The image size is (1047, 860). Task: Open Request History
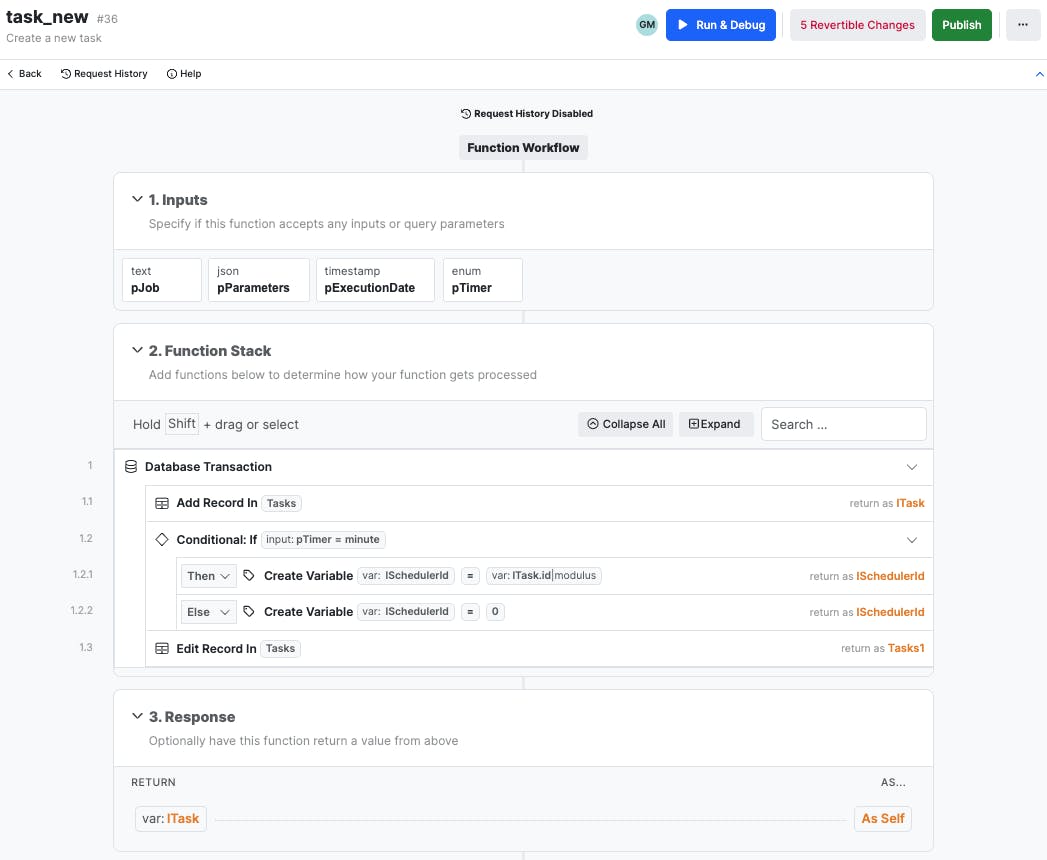104,74
